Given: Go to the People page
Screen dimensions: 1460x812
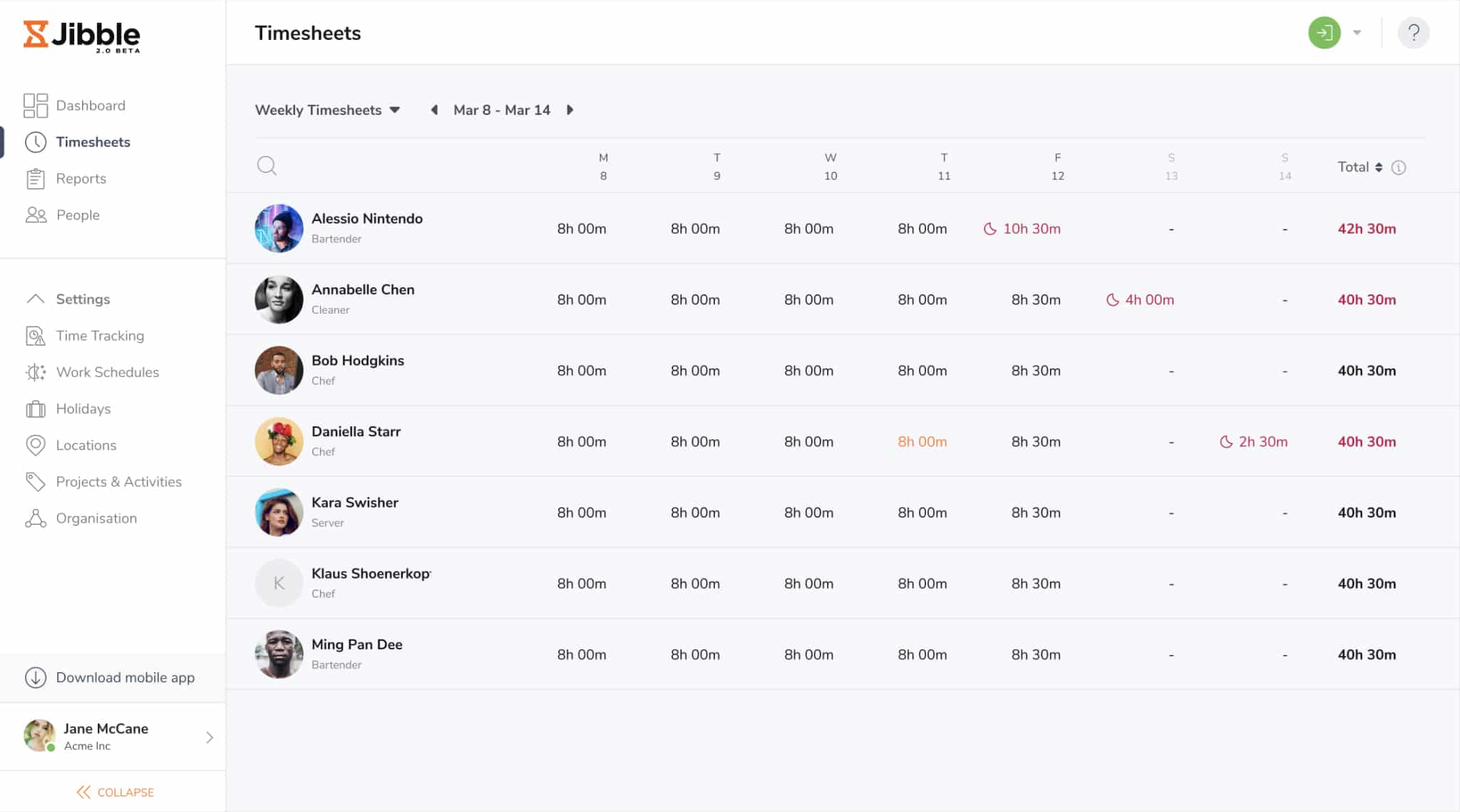Looking at the screenshot, I should pyautogui.click(x=78, y=215).
